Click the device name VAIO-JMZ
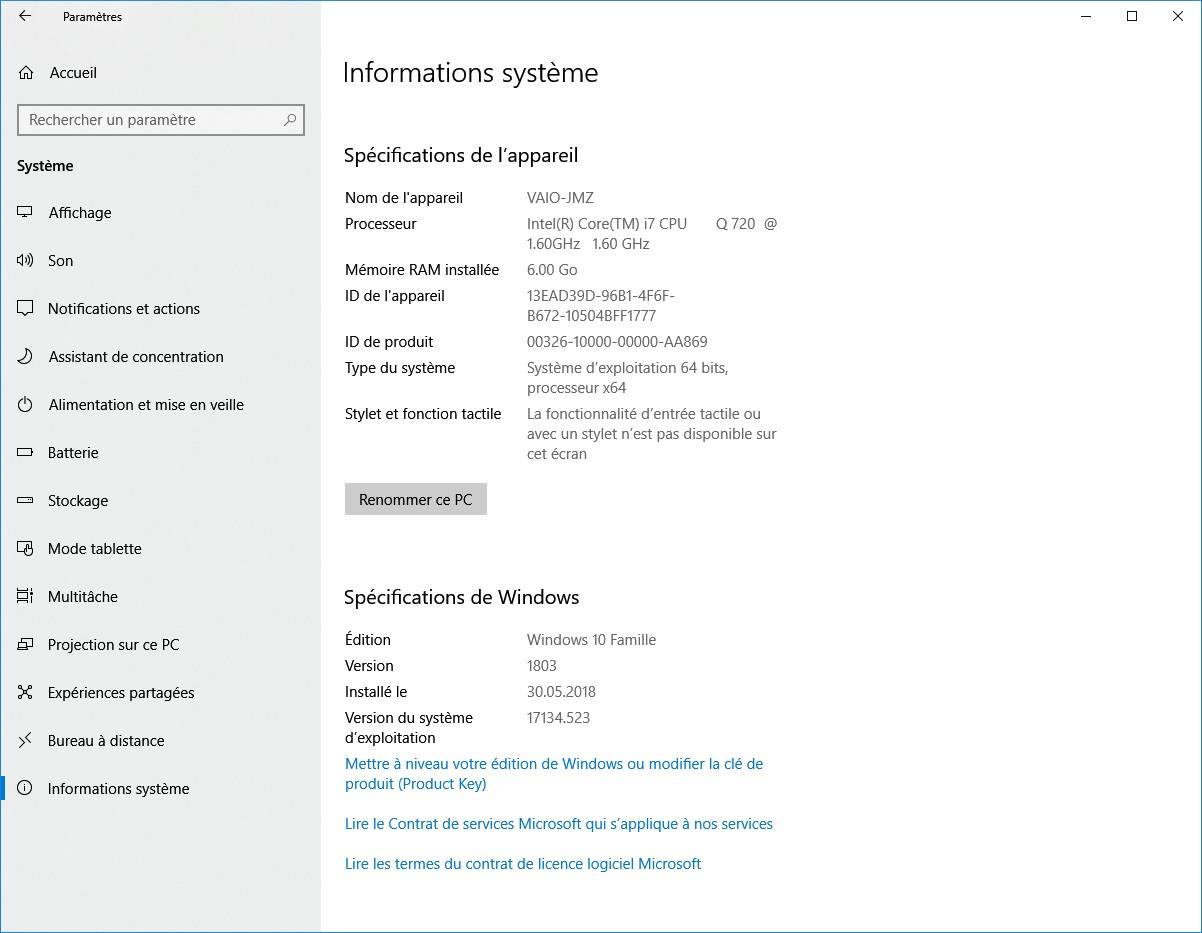The width and height of the screenshot is (1202, 933). (x=560, y=198)
